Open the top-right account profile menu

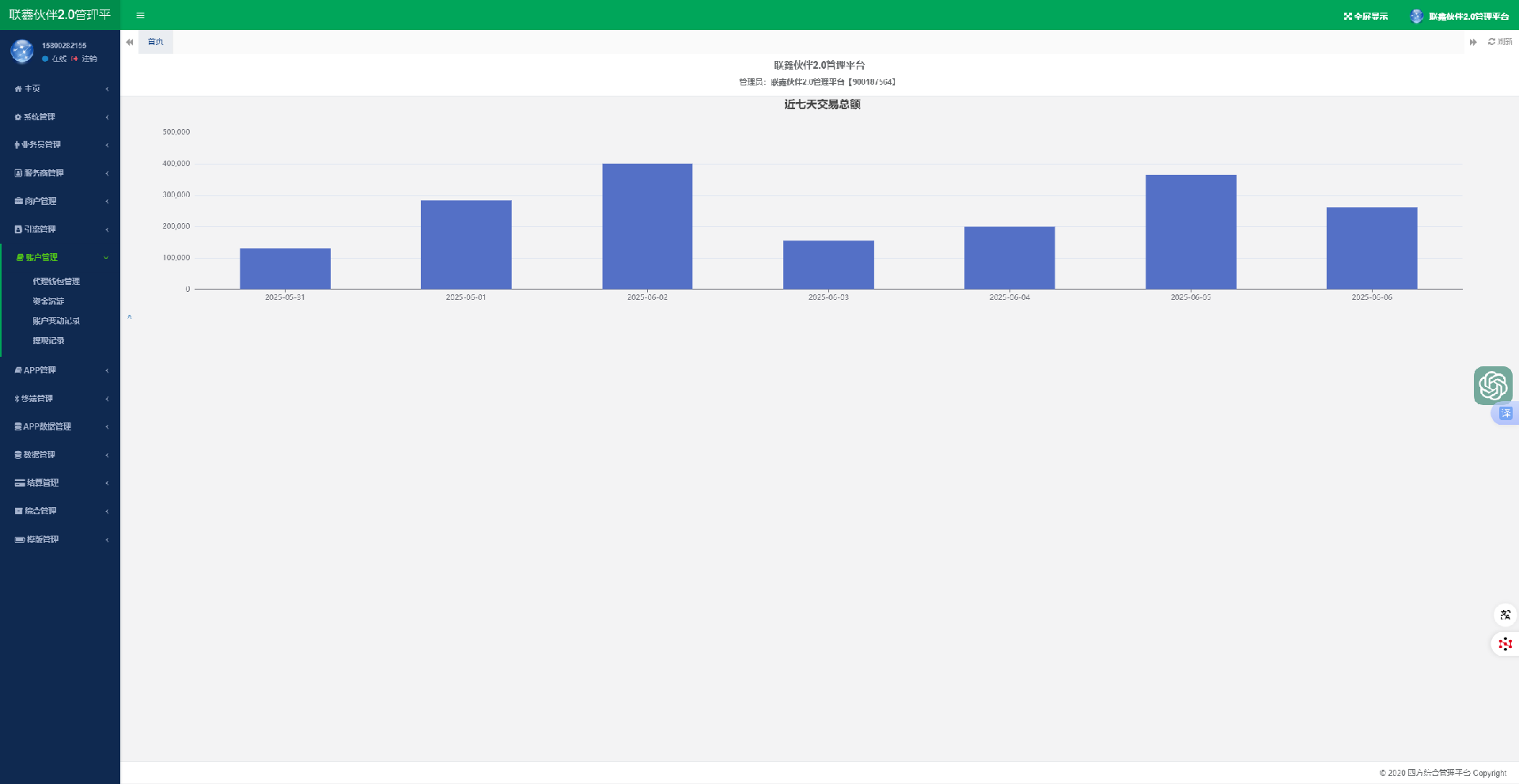pos(1460,16)
